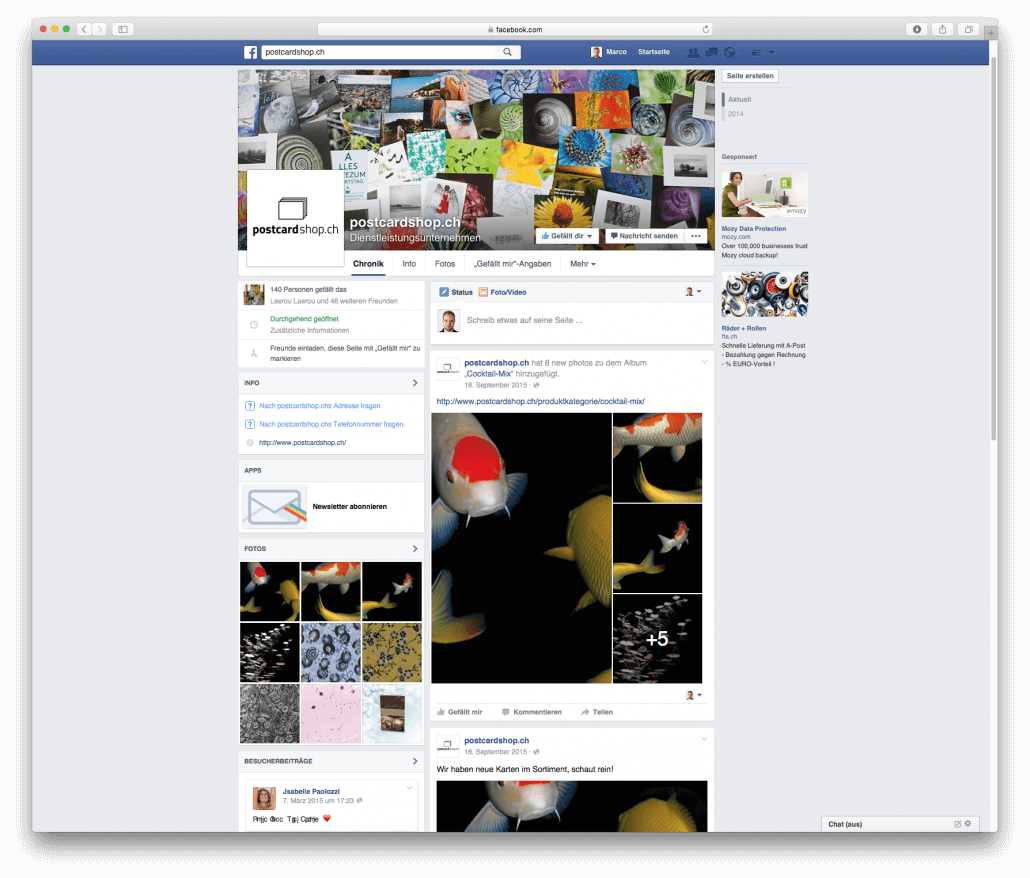Open the liking-as selector below post photos

(694, 695)
